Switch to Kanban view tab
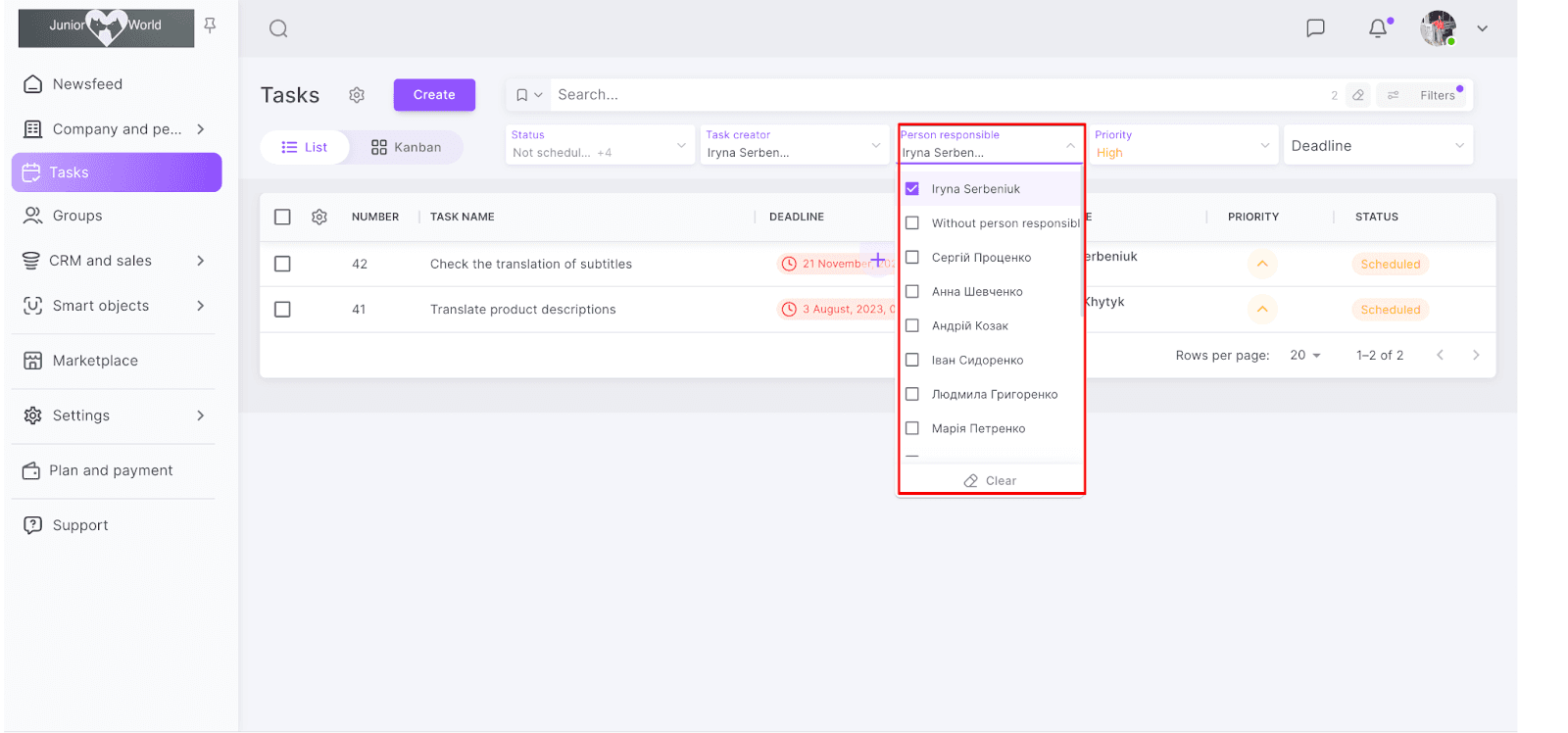The width and height of the screenshot is (1568, 733). 407,147
